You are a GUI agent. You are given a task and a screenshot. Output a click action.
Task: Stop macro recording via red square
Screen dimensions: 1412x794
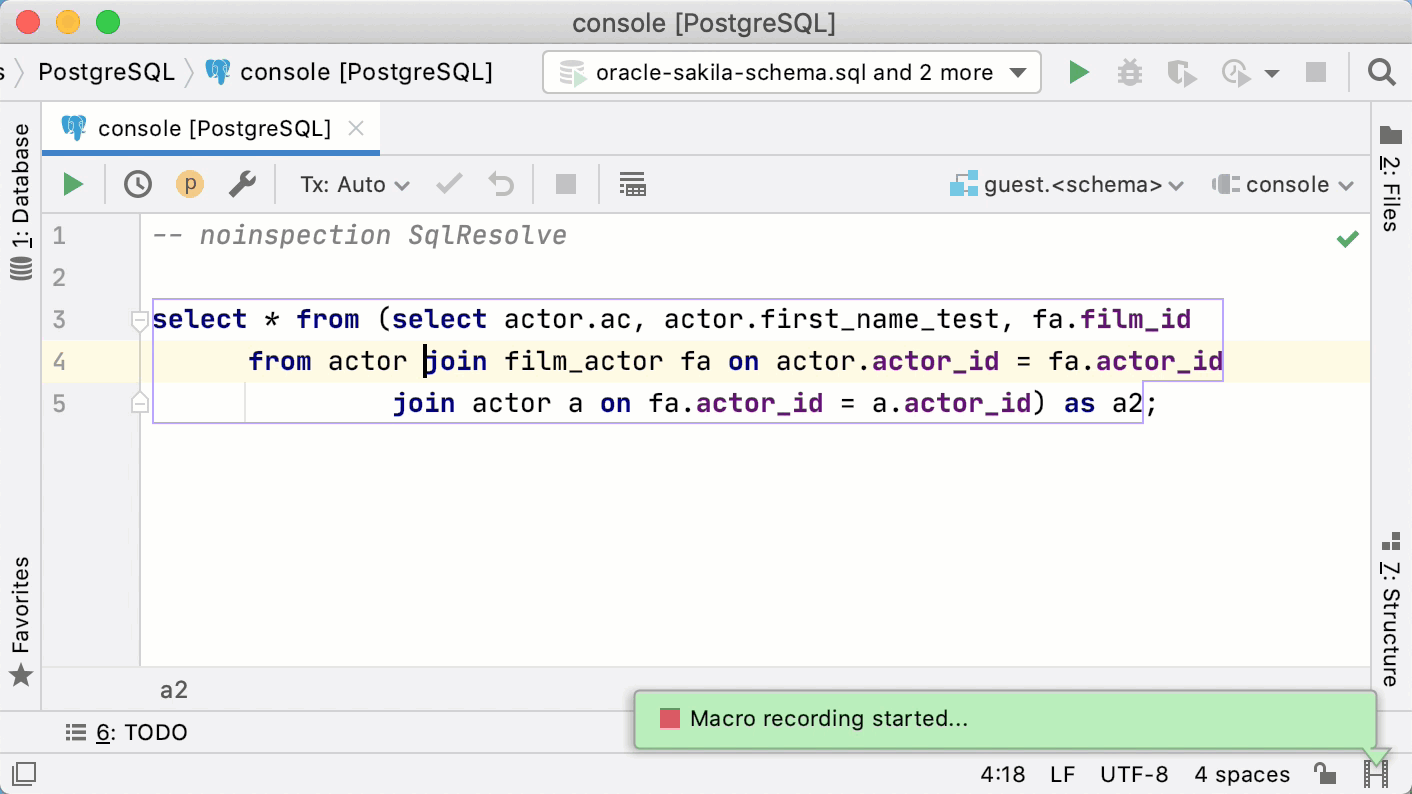670,719
